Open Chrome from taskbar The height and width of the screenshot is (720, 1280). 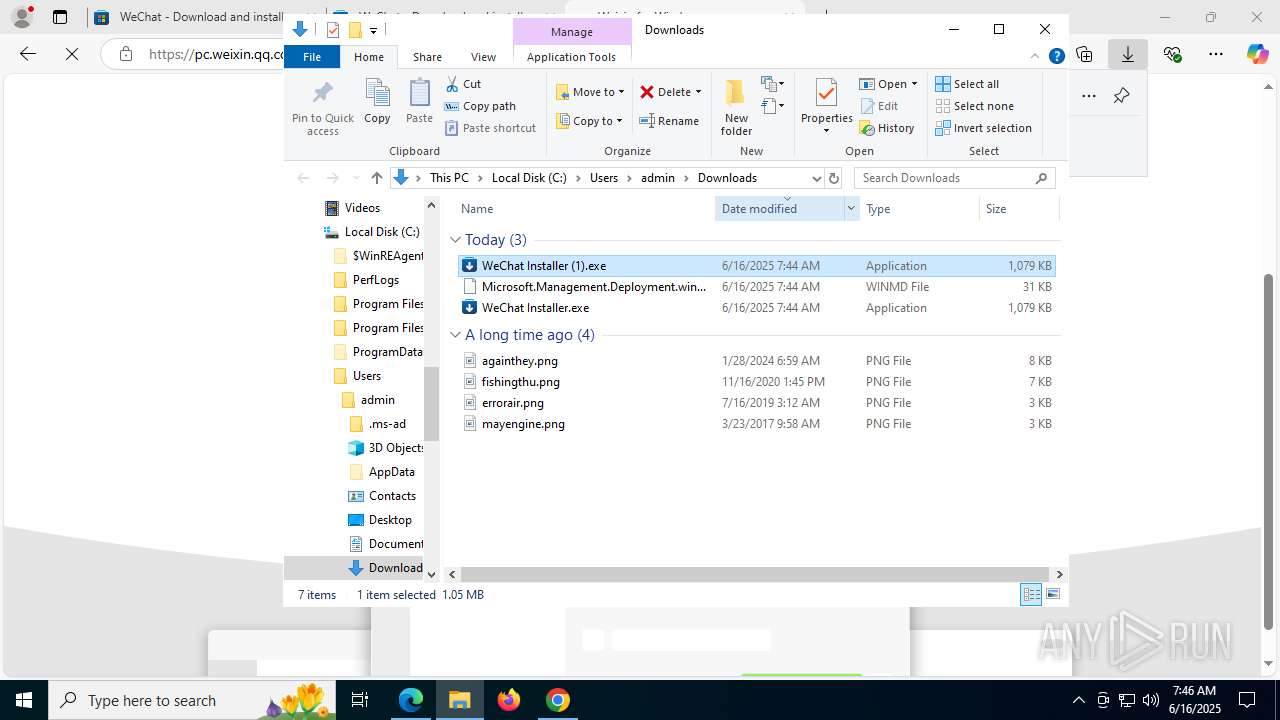click(x=558, y=700)
